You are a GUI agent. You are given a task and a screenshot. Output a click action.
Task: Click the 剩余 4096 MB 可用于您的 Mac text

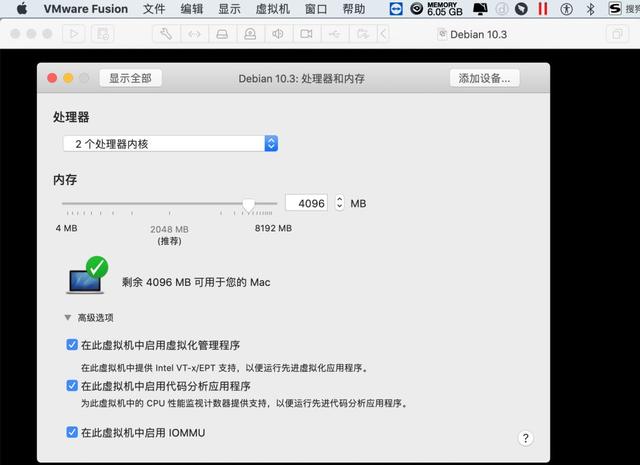(196, 282)
